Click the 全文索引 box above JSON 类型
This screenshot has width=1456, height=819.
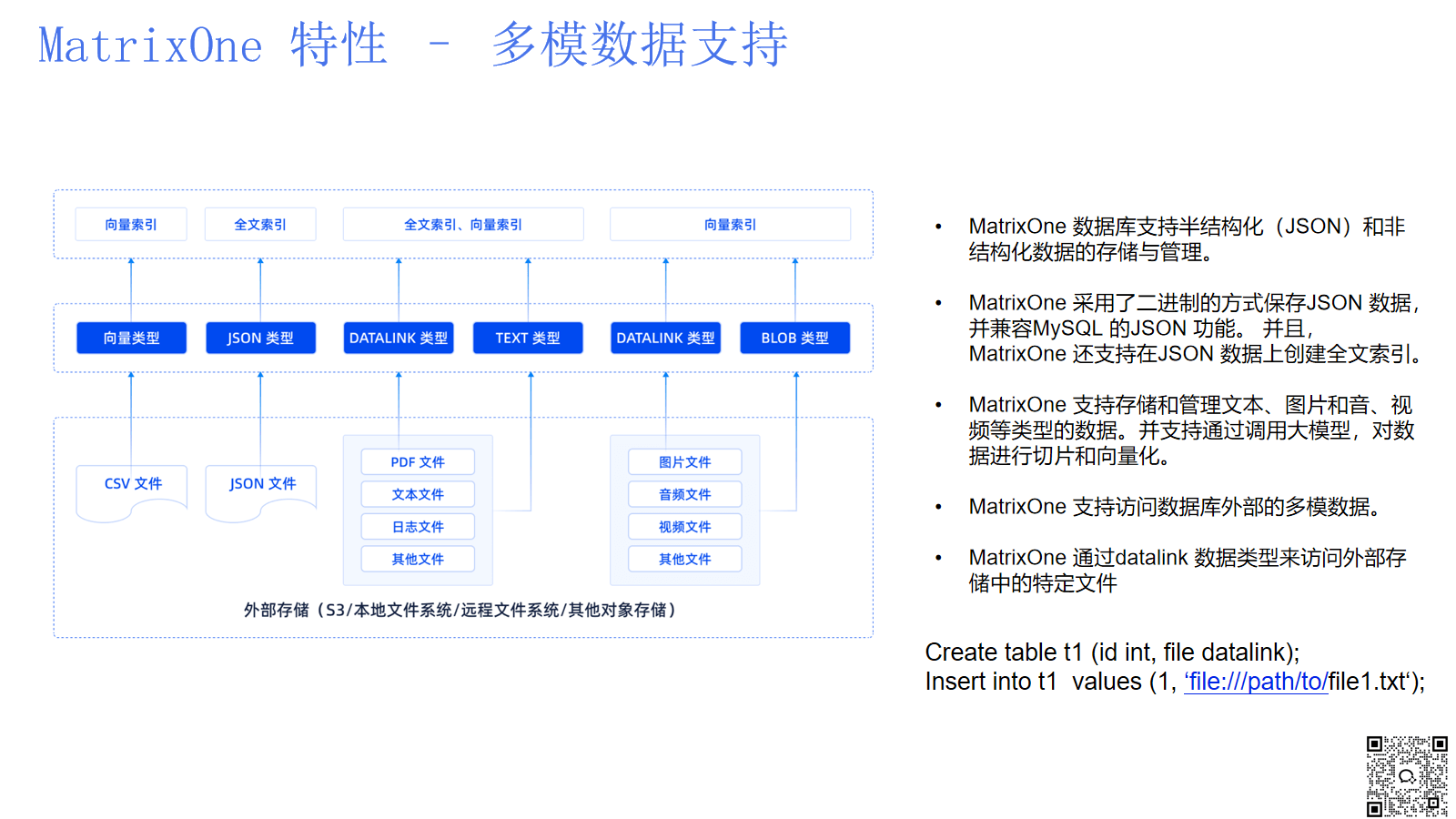coord(260,225)
